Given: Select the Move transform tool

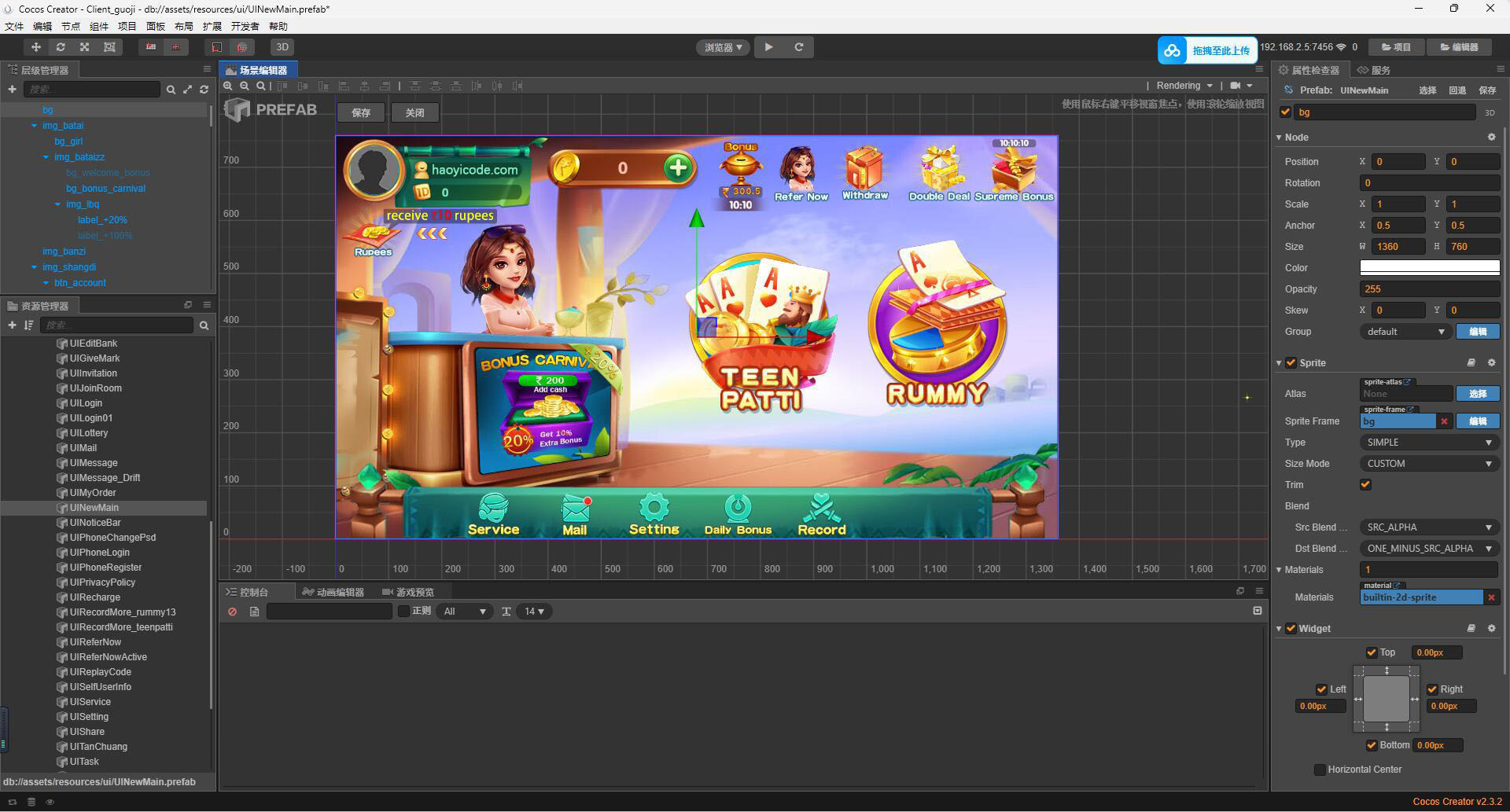Looking at the screenshot, I should (35, 47).
